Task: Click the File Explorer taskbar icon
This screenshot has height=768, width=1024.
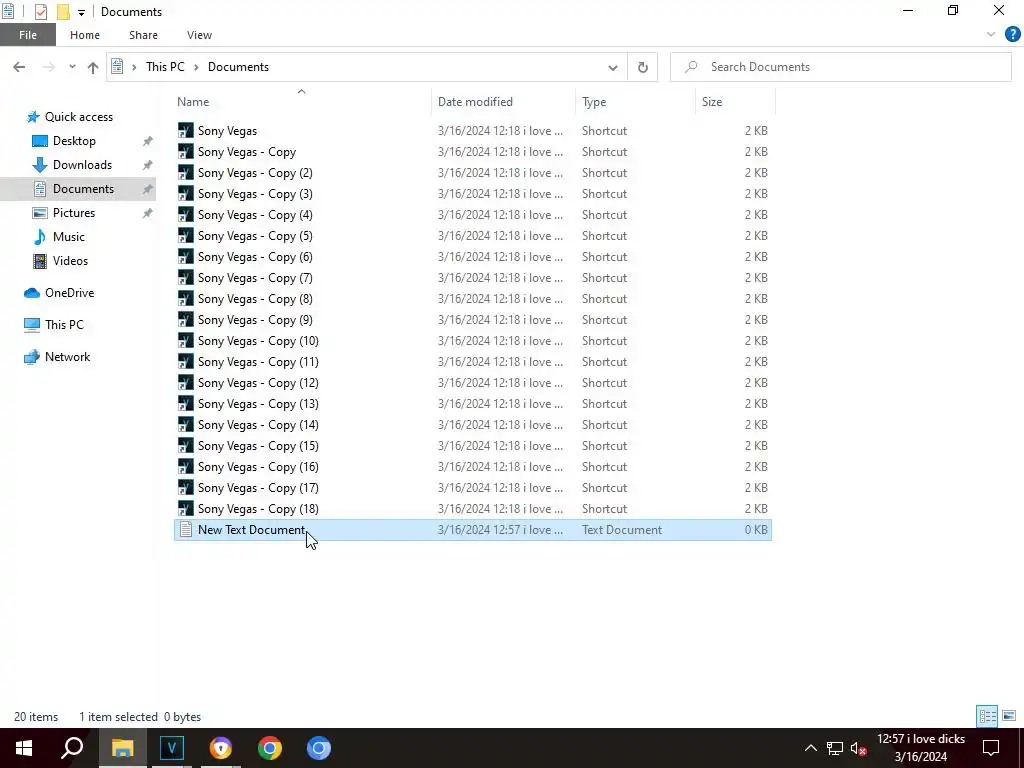Action: 122,748
